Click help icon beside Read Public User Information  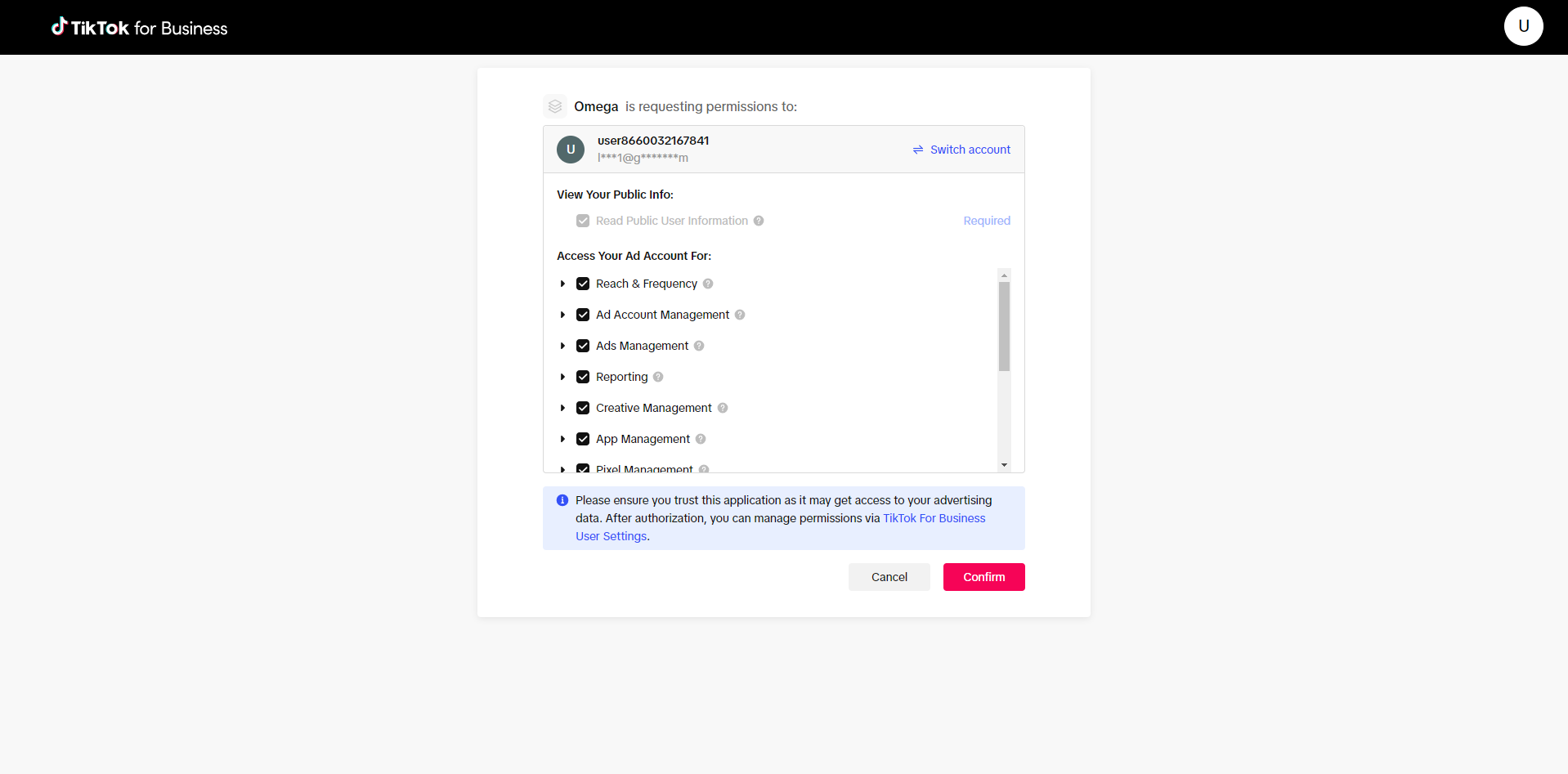(759, 221)
